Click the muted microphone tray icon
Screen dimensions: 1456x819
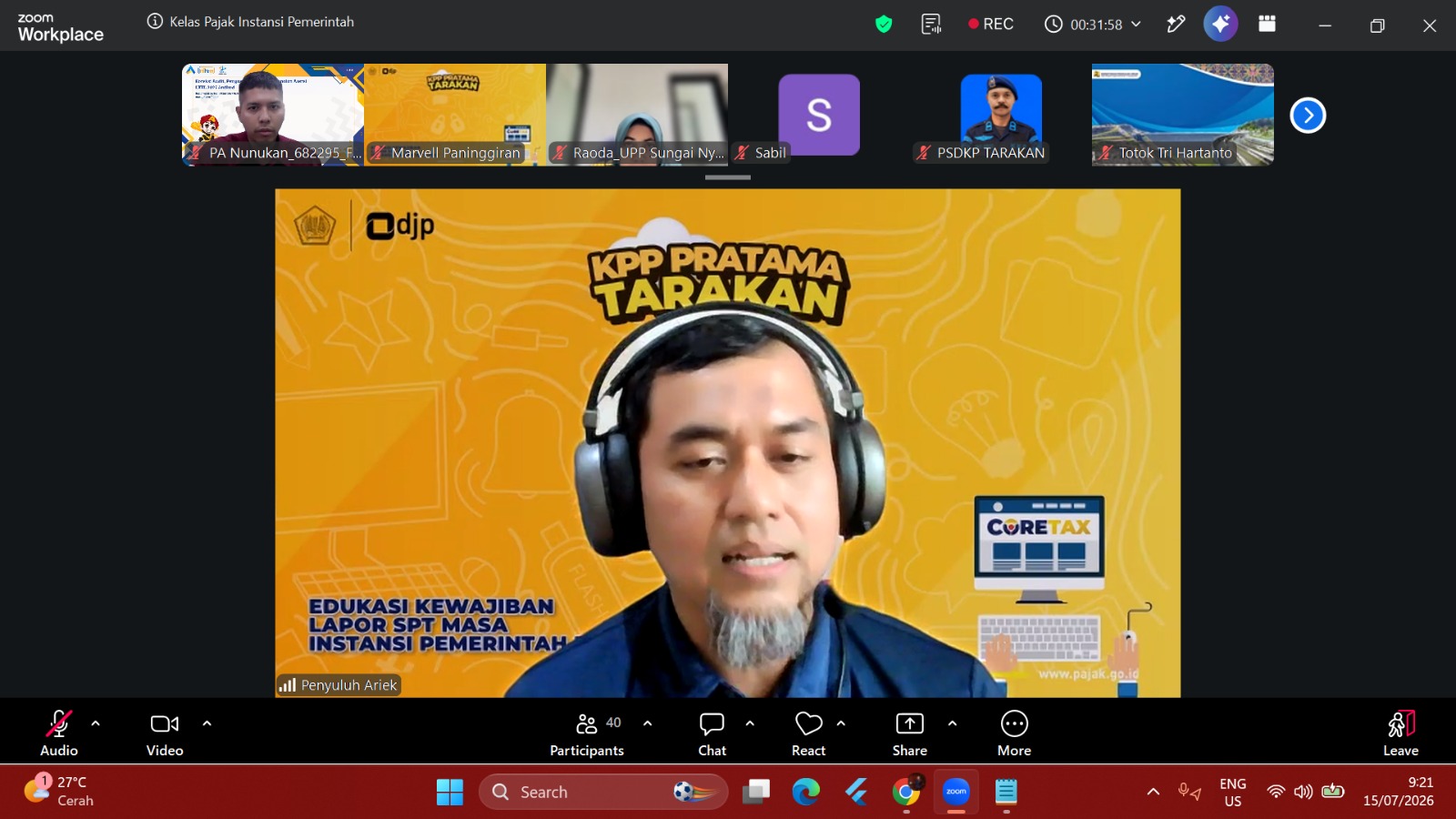pyautogui.click(x=1188, y=792)
